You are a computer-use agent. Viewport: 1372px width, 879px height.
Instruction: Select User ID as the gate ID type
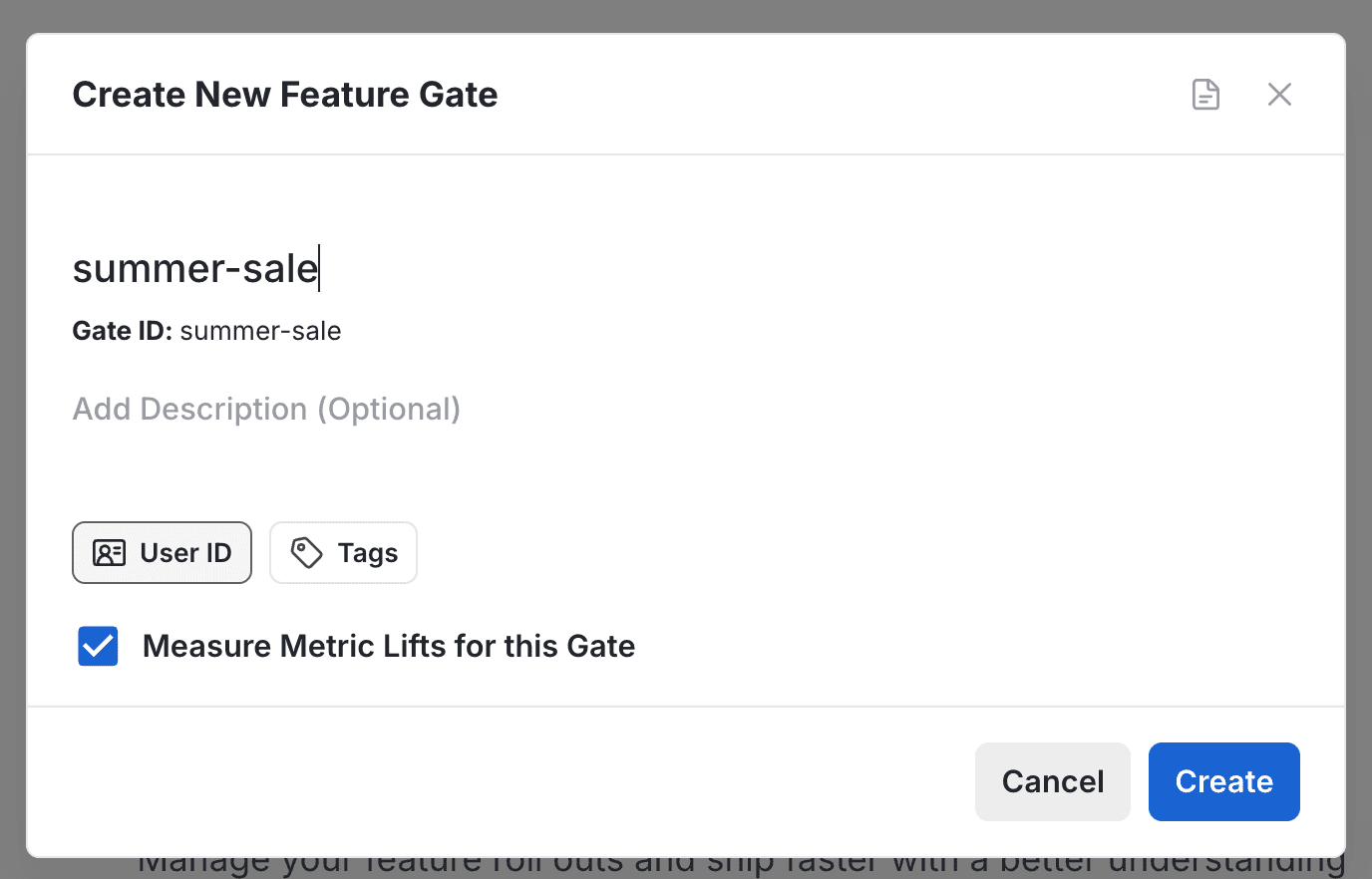point(162,552)
